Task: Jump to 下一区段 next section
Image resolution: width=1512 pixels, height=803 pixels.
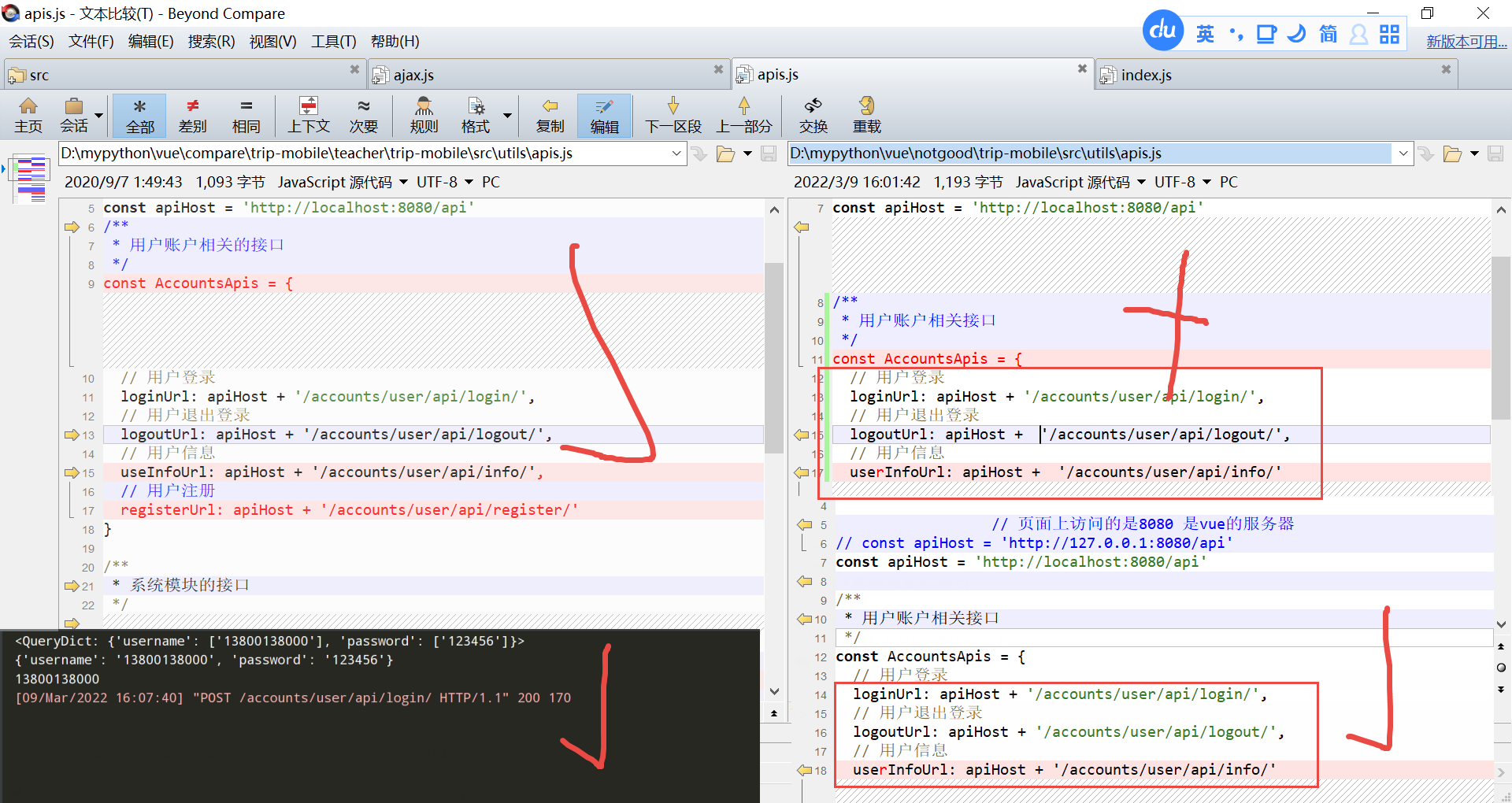Action: [673, 115]
